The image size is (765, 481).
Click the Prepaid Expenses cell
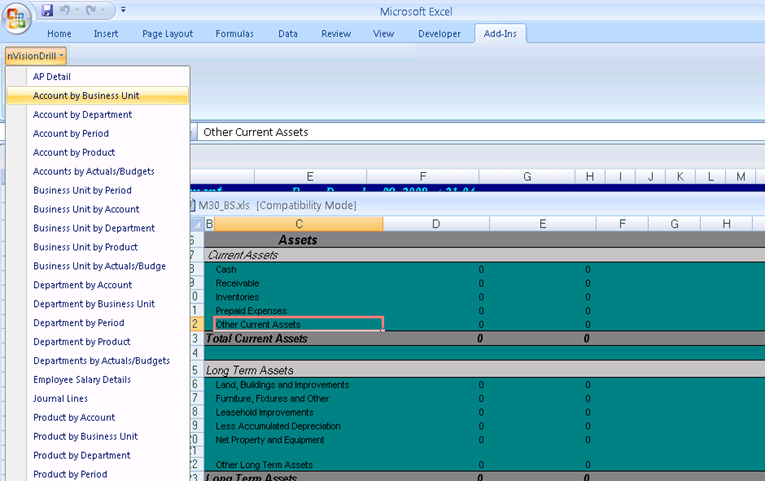(299, 311)
